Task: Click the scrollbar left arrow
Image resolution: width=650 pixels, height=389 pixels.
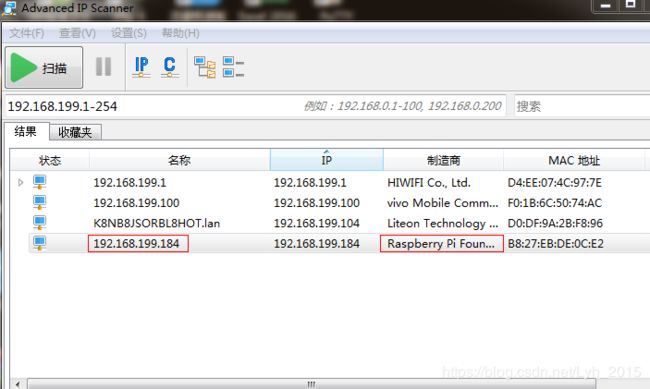Action: pos(17,384)
